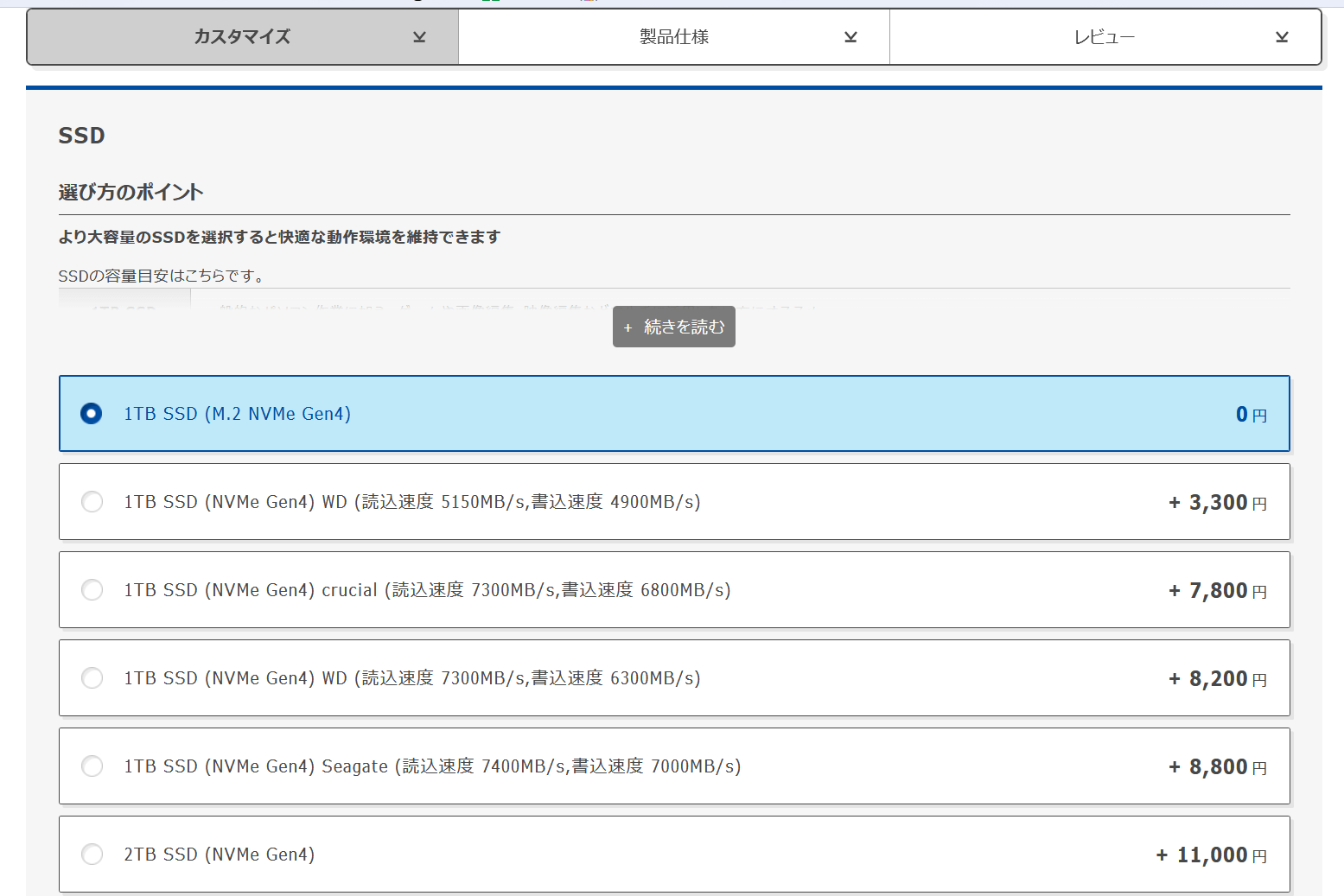Choose crucial 7300MB/s 1TB SSD radio button
Viewport: 1344px width, 896px height.
(x=92, y=590)
